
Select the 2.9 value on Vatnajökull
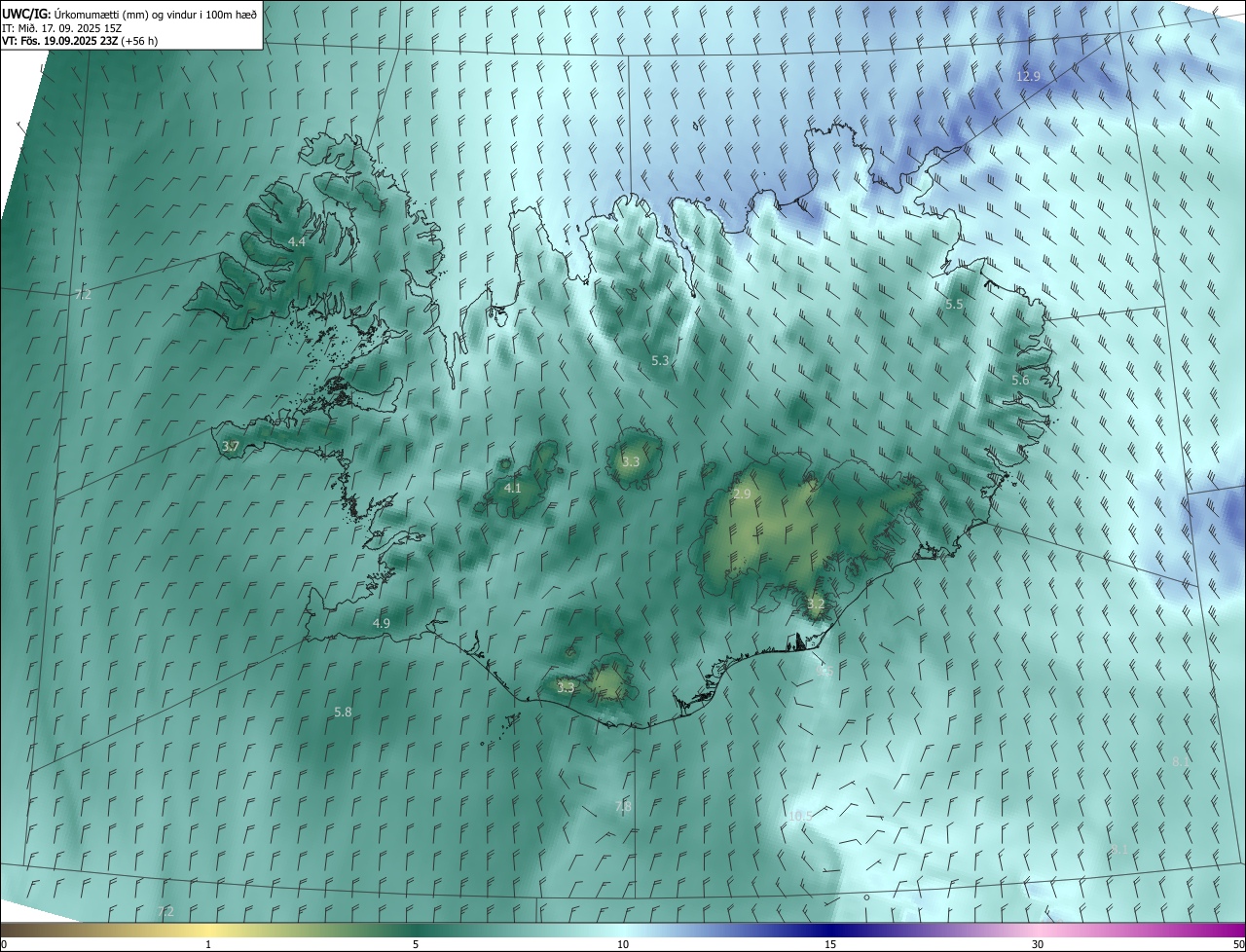tap(742, 494)
